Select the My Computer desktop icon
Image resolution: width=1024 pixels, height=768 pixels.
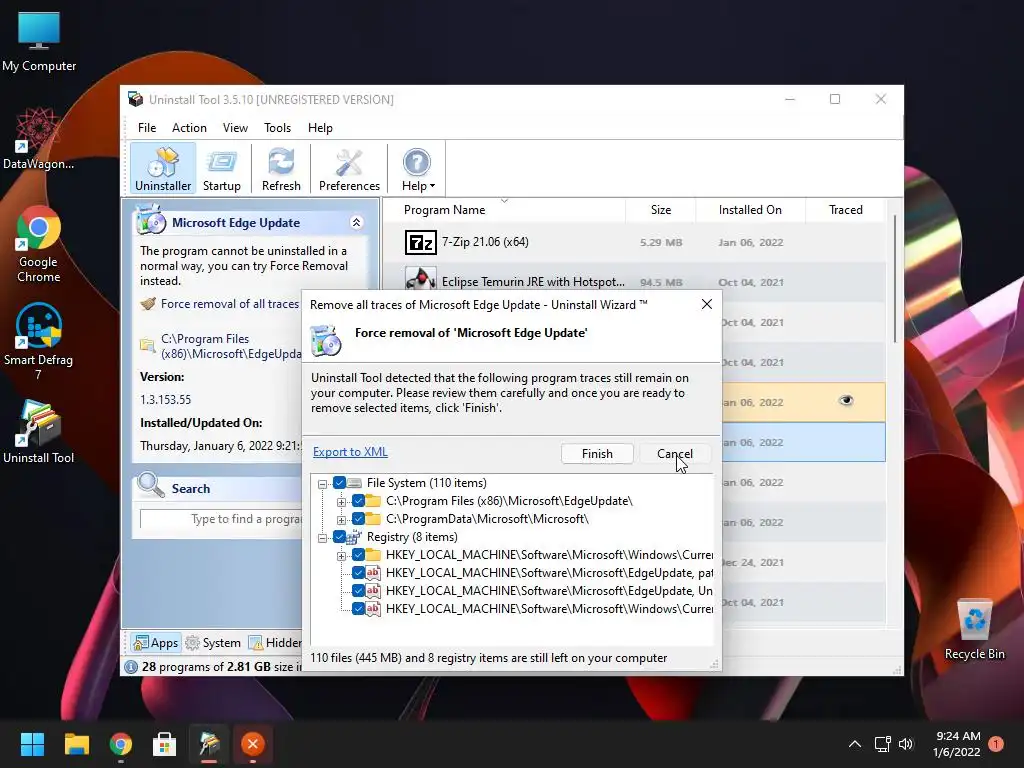(x=39, y=41)
